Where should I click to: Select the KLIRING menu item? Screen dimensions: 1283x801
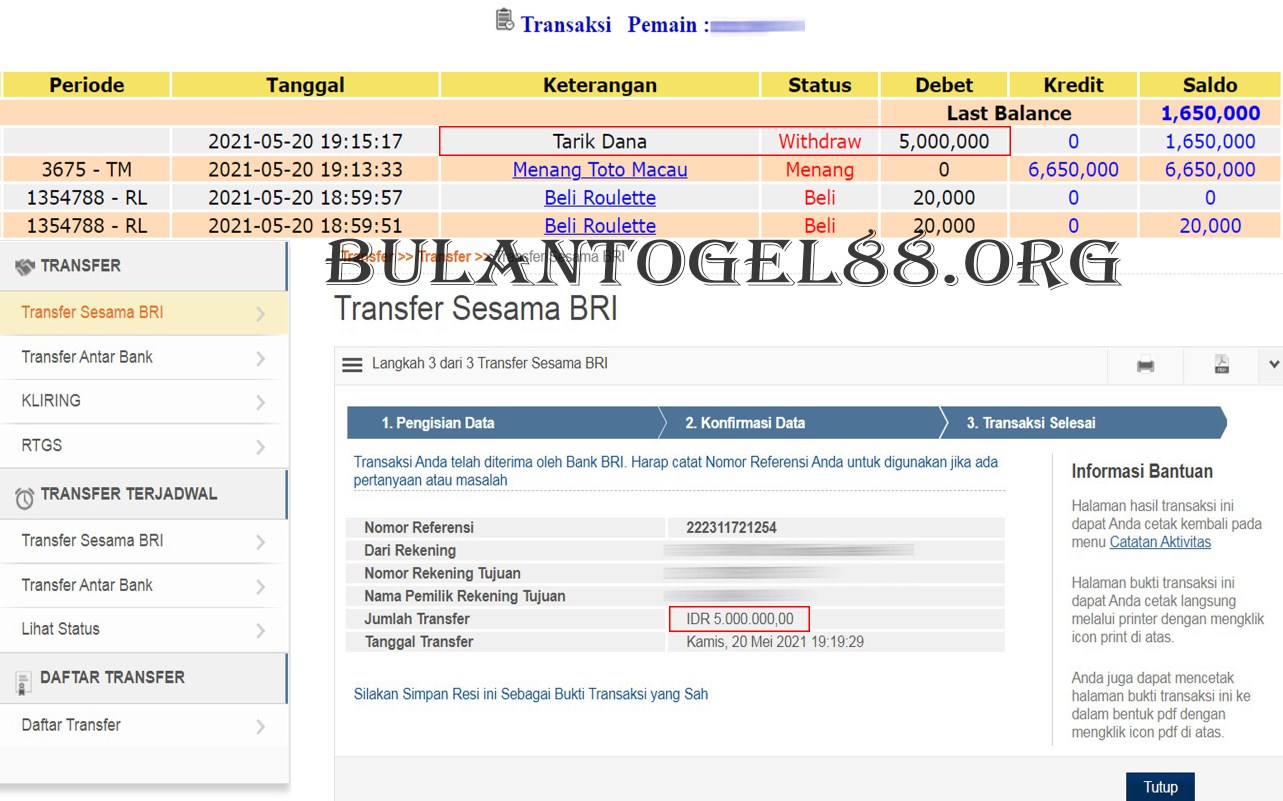click(144, 401)
